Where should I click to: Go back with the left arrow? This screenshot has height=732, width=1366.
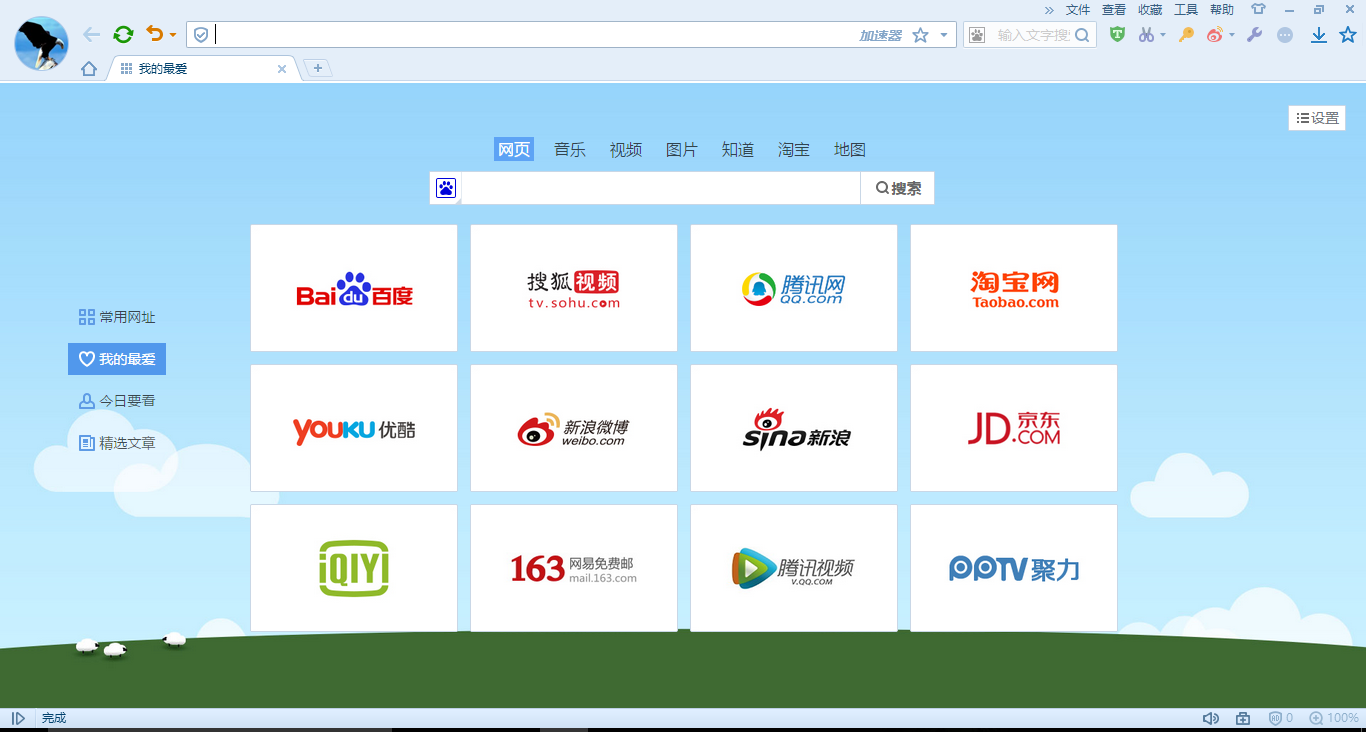tap(92, 35)
